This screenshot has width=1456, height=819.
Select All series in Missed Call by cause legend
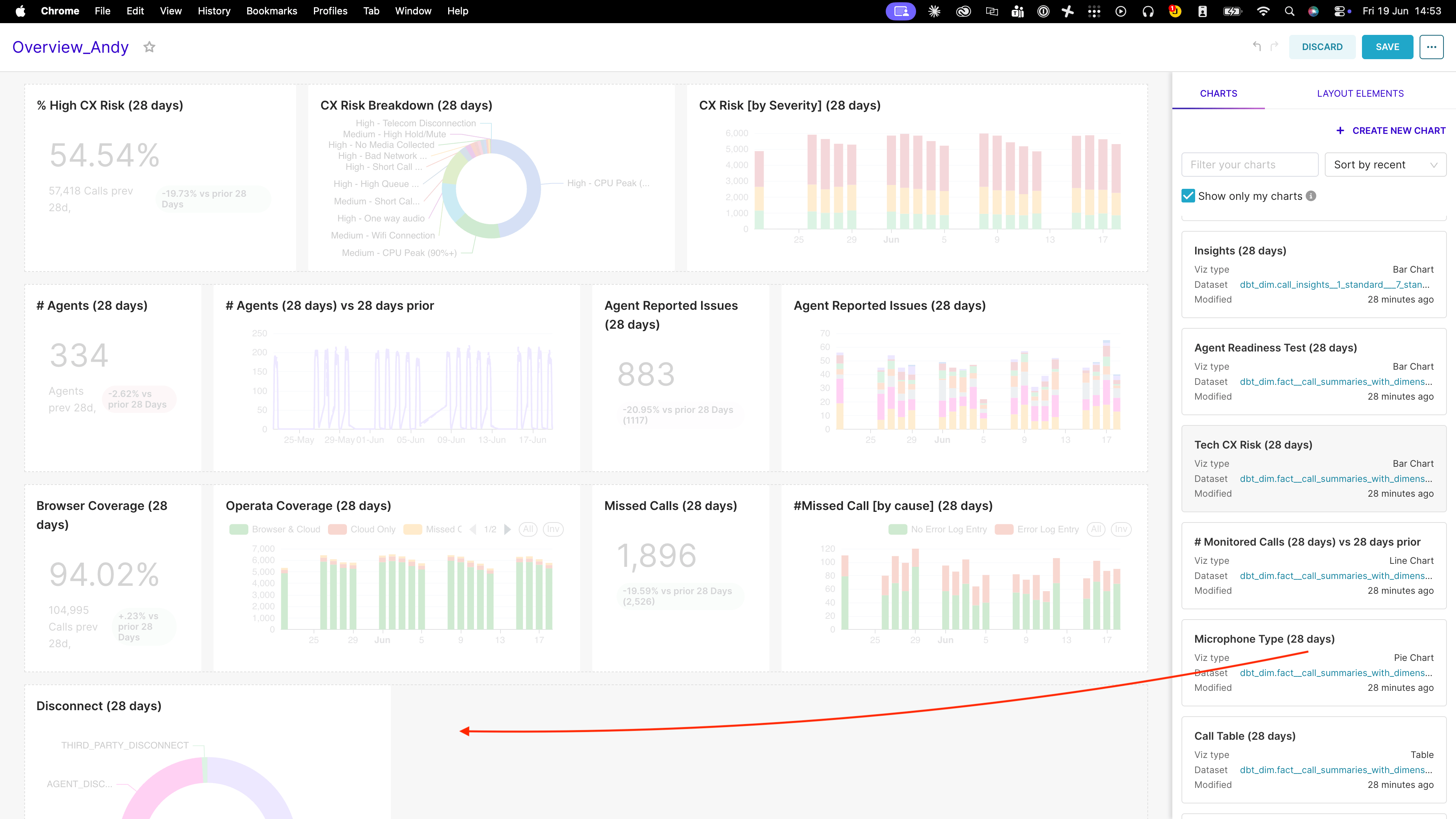coord(1096,529)
